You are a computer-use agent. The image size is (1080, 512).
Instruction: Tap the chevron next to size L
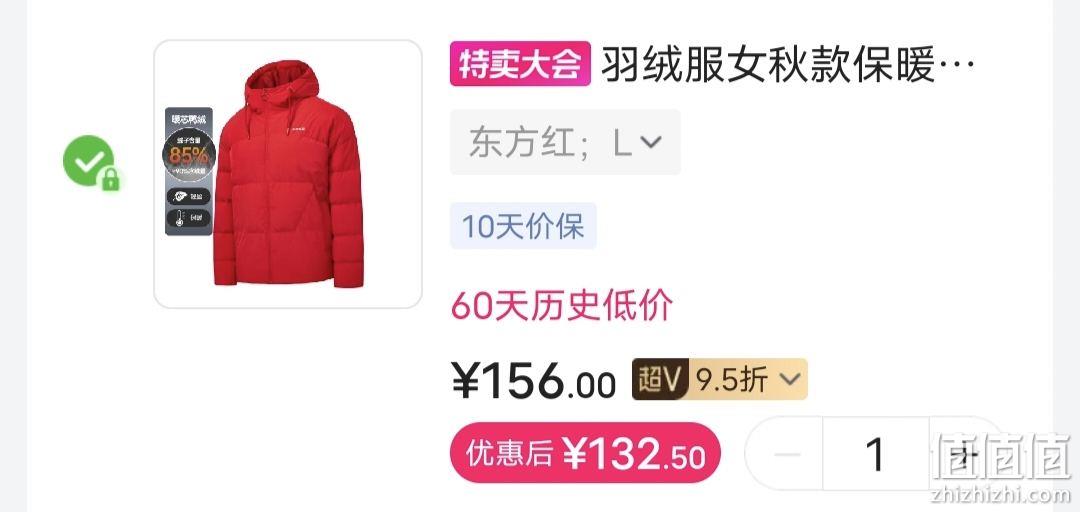tap(651, 143)
